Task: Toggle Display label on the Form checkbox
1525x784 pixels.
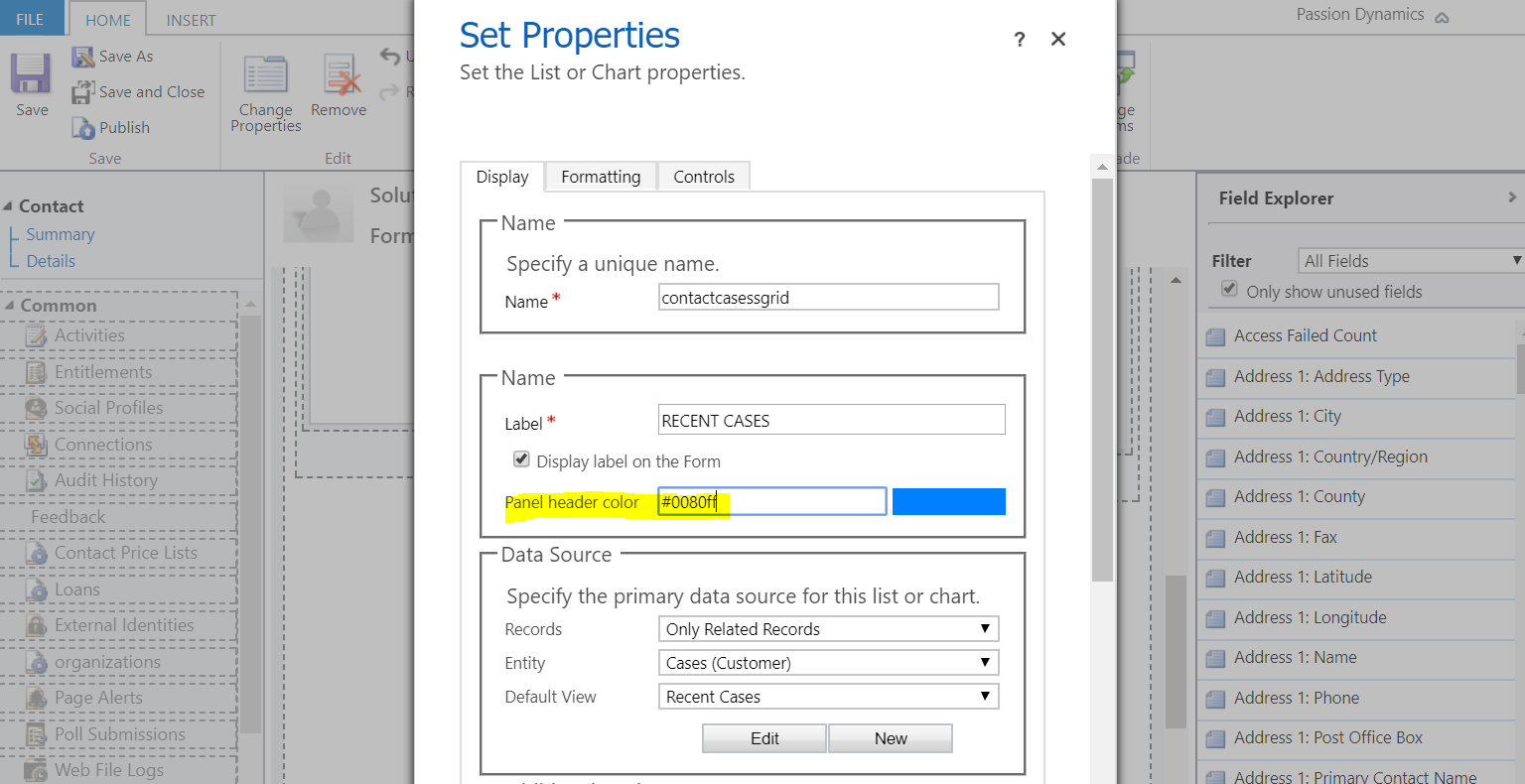Action: pos(521,459)
